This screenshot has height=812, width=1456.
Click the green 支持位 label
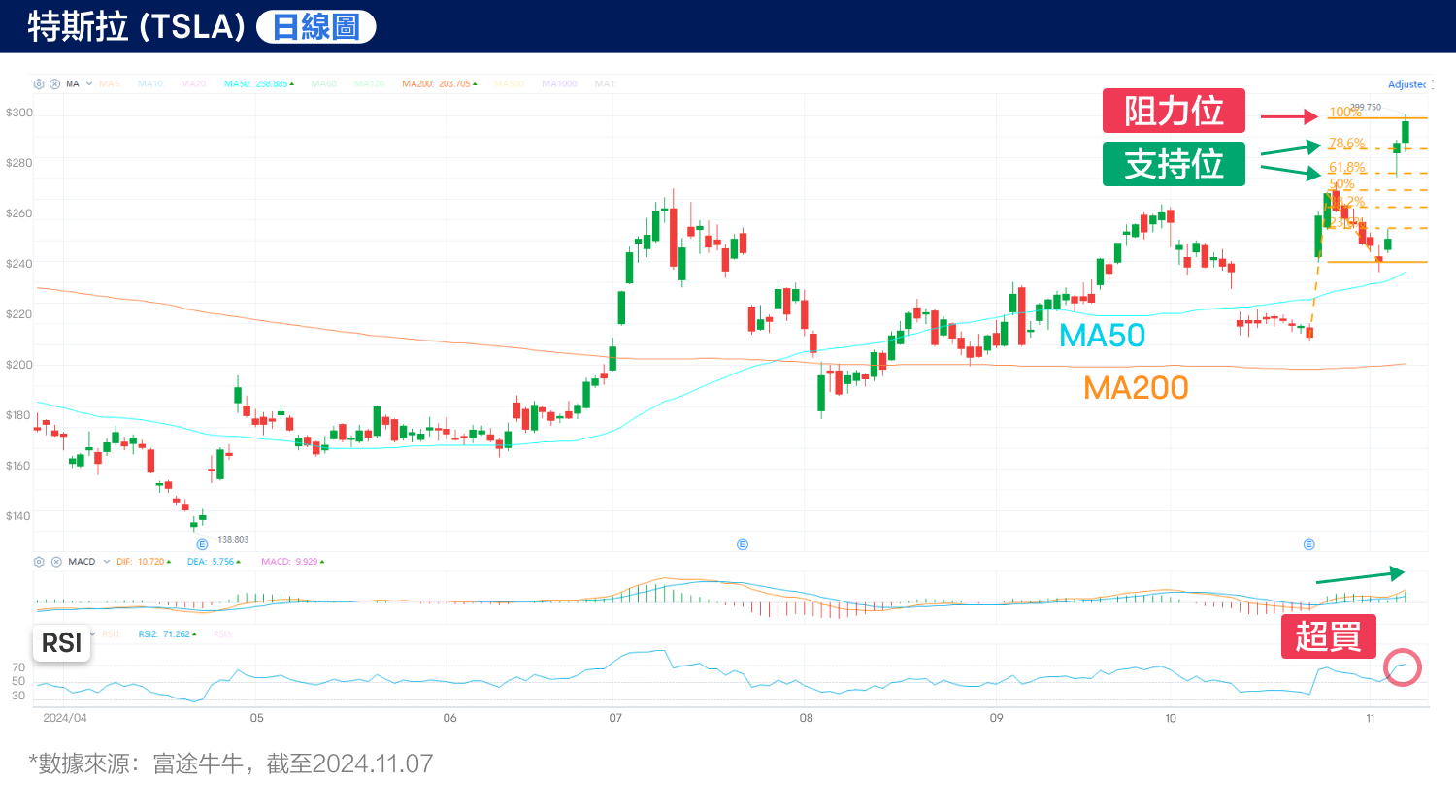click(x=1174, y=164)
